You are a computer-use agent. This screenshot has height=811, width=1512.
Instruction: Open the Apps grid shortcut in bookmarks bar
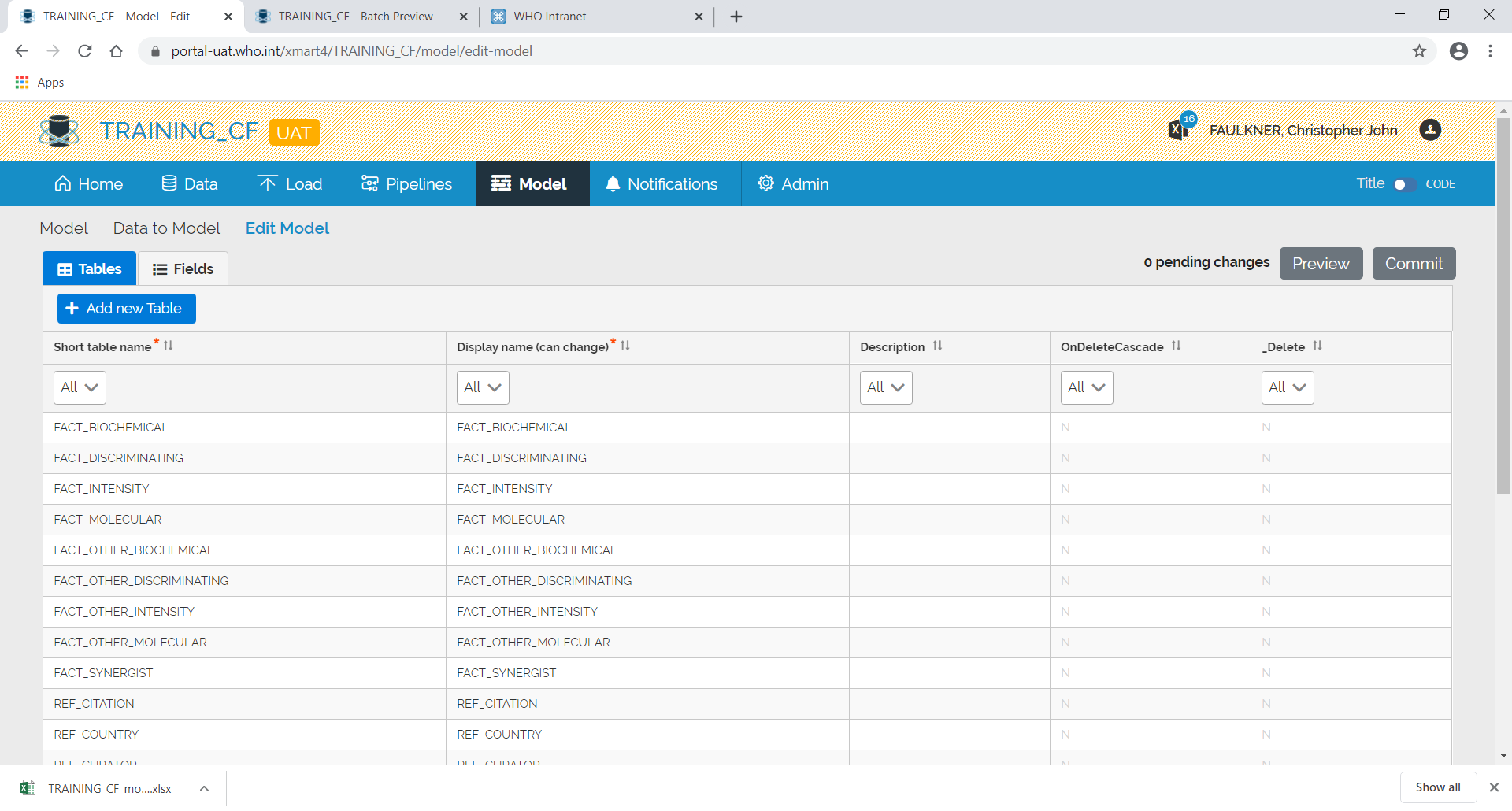[39, 82]
